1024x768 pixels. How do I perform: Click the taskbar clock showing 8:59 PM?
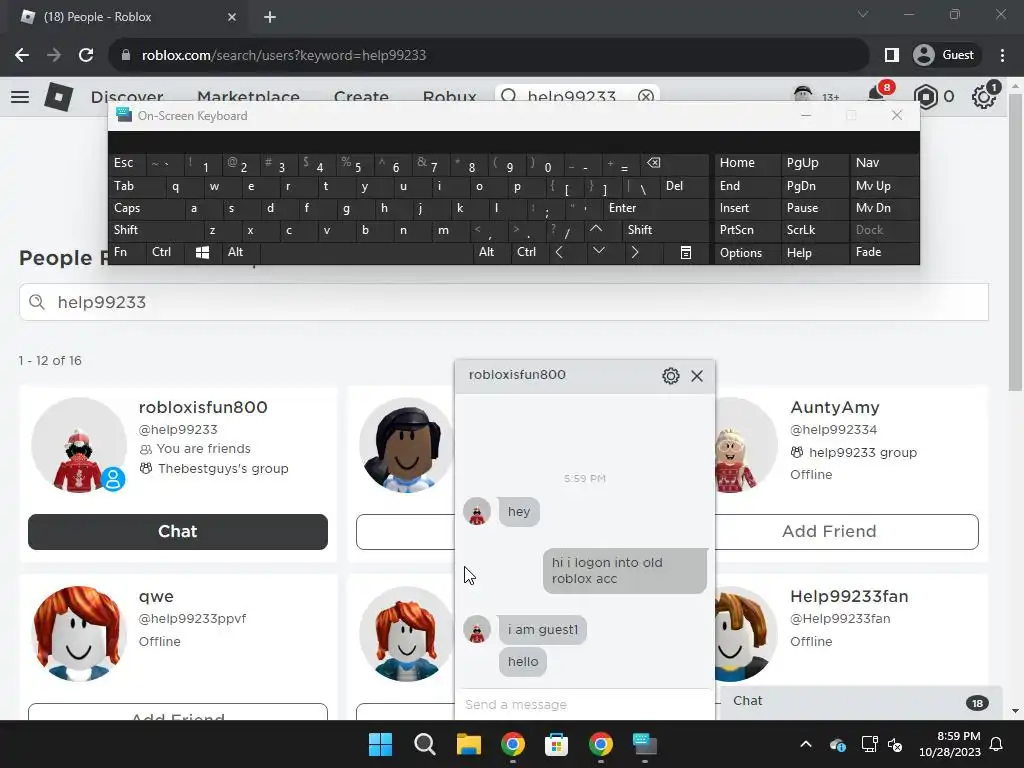pyautogui.click(x=950, y=744)
